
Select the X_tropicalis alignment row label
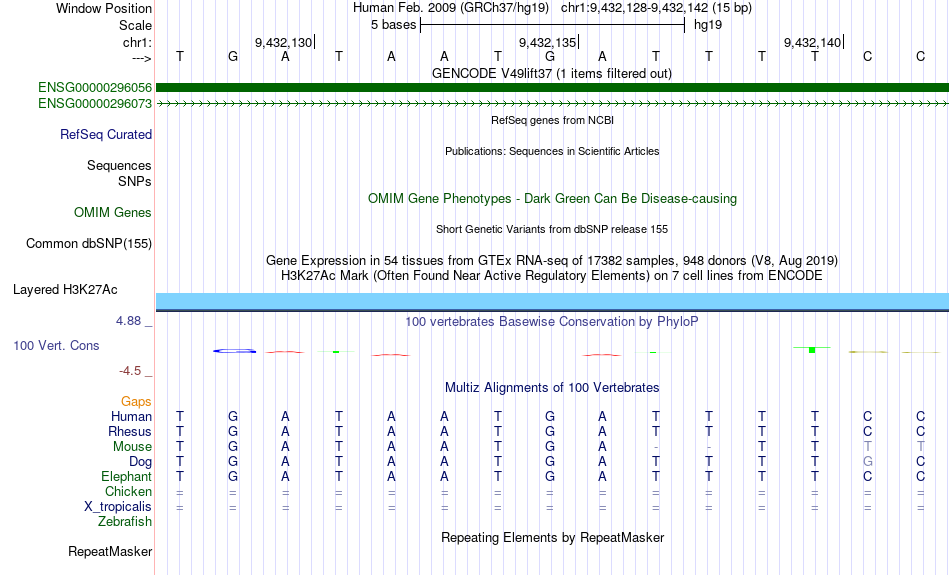point(118,507)
